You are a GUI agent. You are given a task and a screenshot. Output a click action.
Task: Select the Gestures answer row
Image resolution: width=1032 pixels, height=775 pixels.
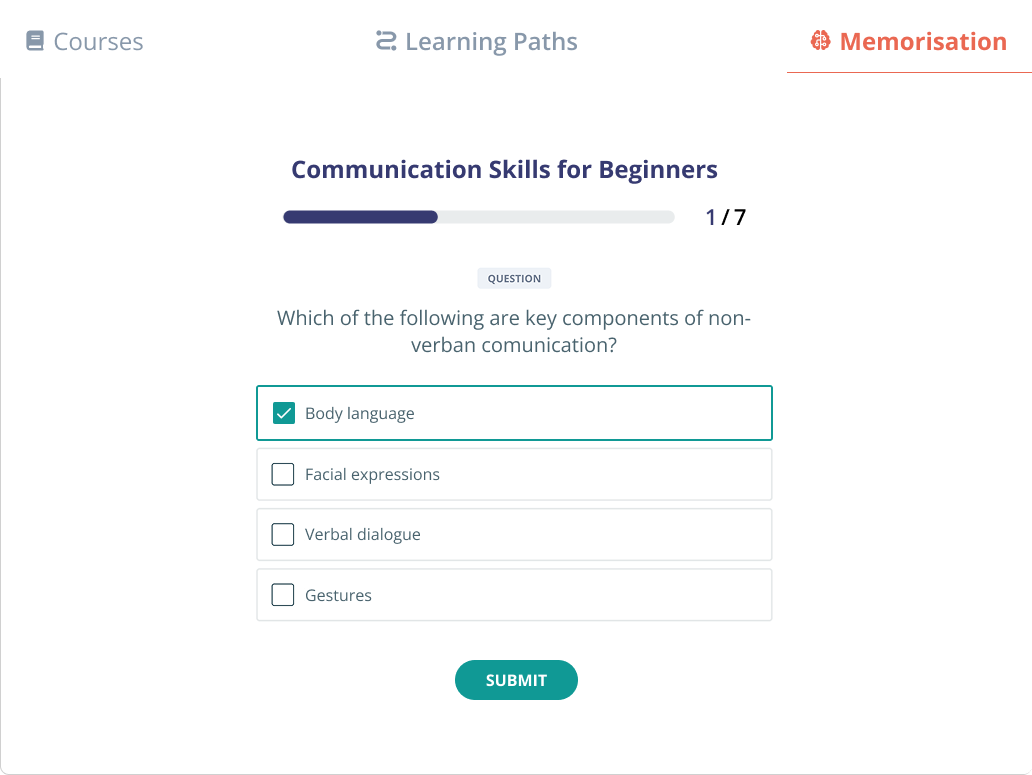(x=514, y=595)
